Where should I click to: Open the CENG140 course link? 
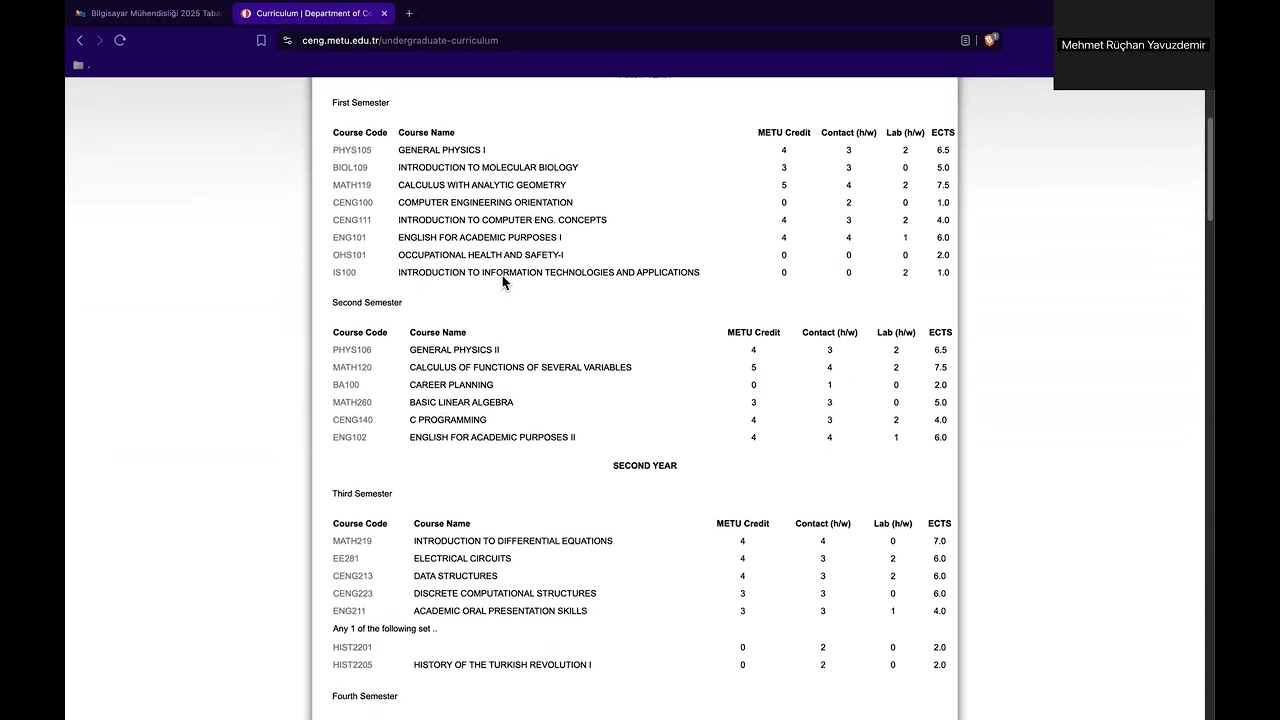(x=353, y=420)
